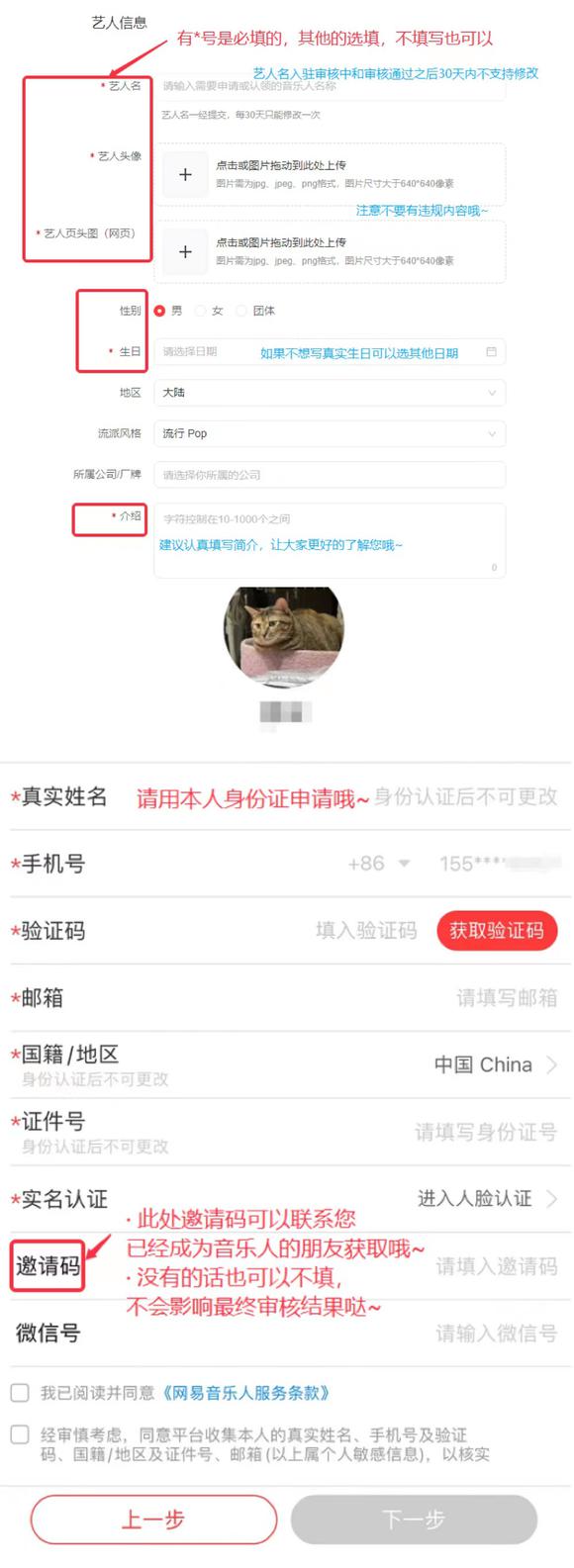Select the 男 gender radio button
The width and height of the screenshot is (574, 1568).
point(159,311)
